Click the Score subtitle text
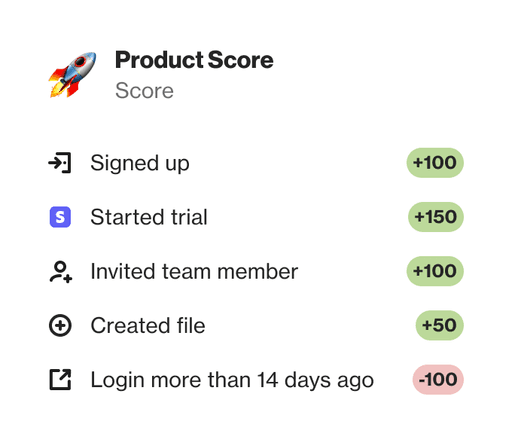This screenshot has width=512, height=443. click(x=144, y=91)
